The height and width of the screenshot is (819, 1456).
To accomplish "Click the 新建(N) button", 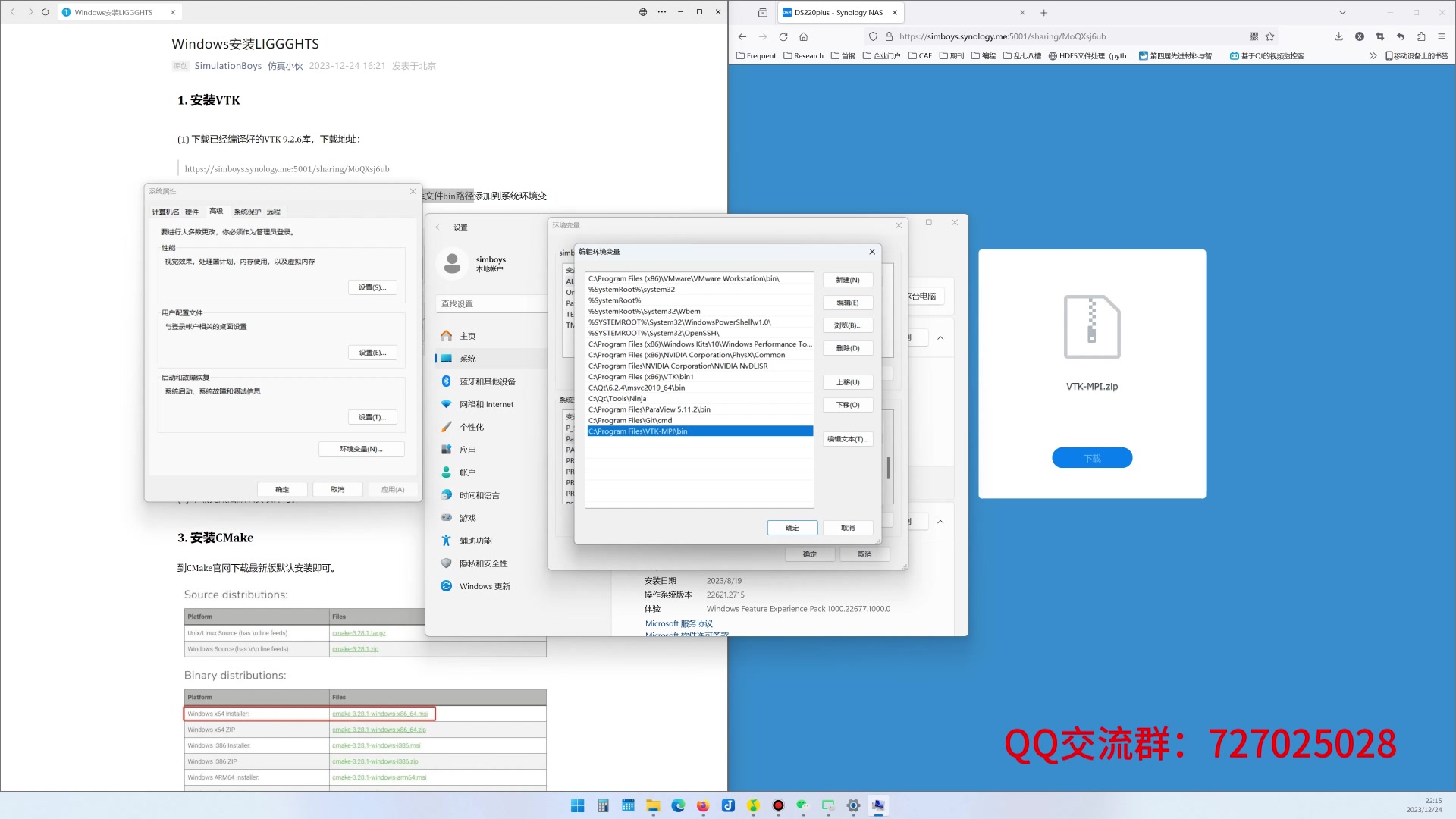I will [847, 280].
